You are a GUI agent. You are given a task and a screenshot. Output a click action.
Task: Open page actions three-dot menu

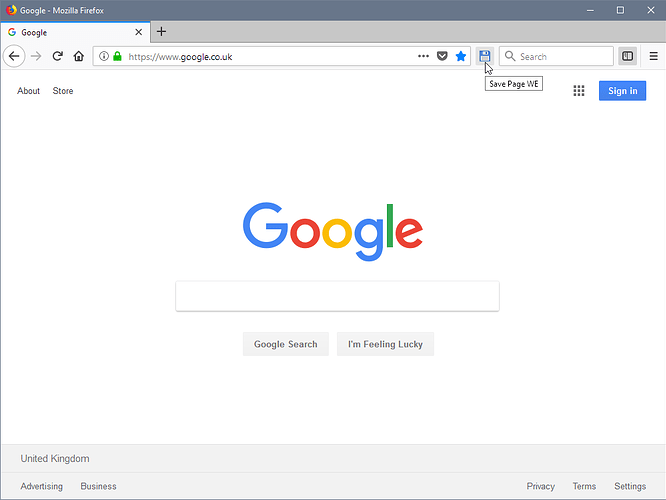pyautogui.click(x=423, y=56)
